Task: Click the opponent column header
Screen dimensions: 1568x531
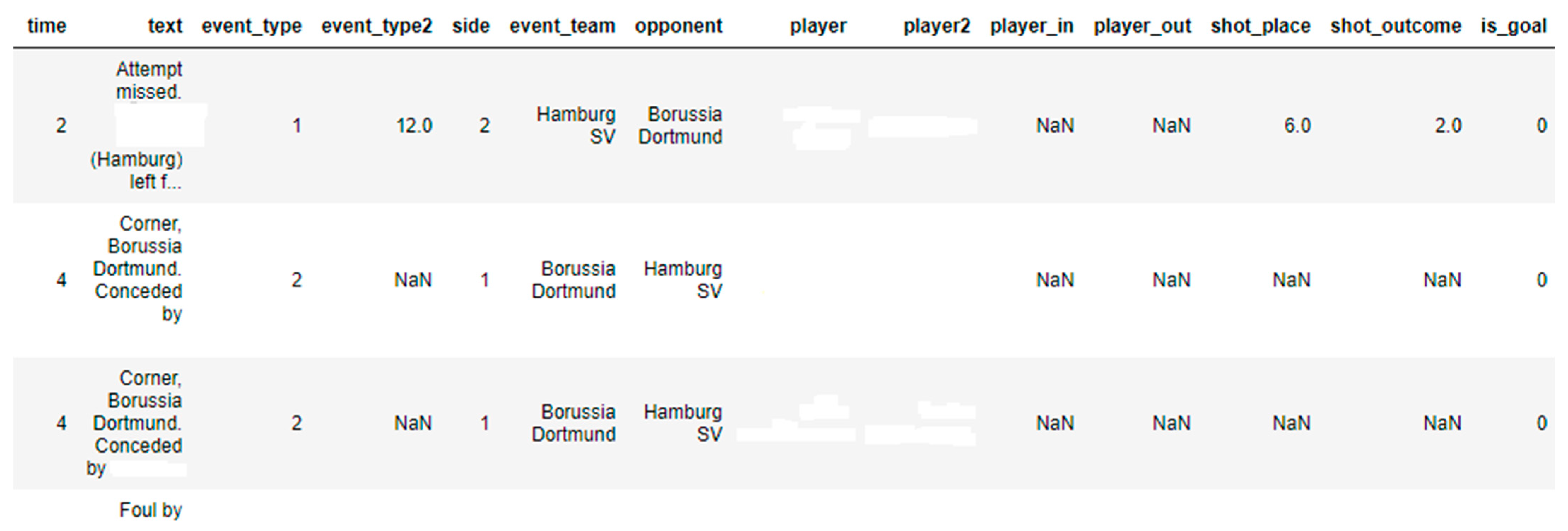Action: coord(679,26)
